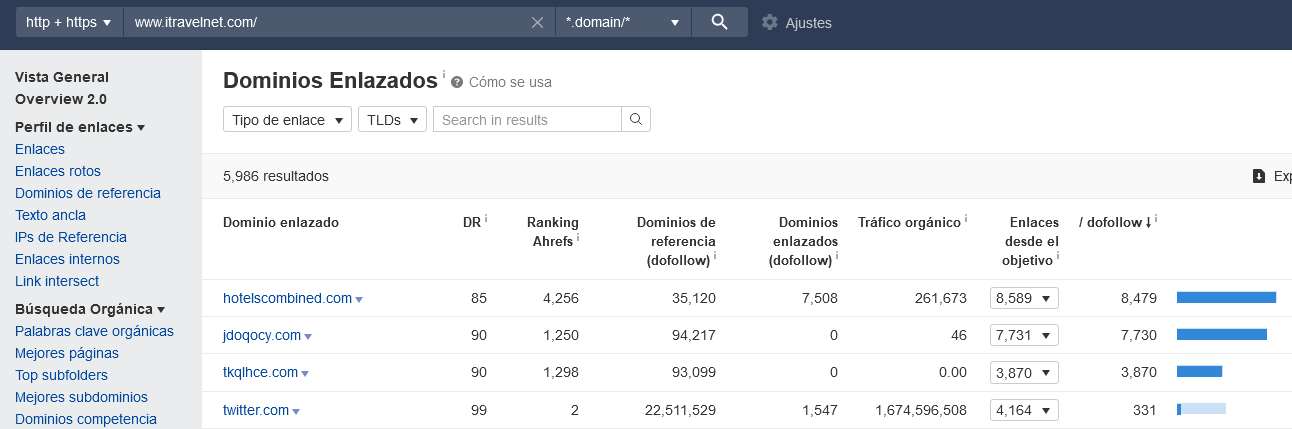The width and height of the screenshot is (1292, 429).
Task: Click info icon next to Ranking Ahrefs
Action: (578, 240)
